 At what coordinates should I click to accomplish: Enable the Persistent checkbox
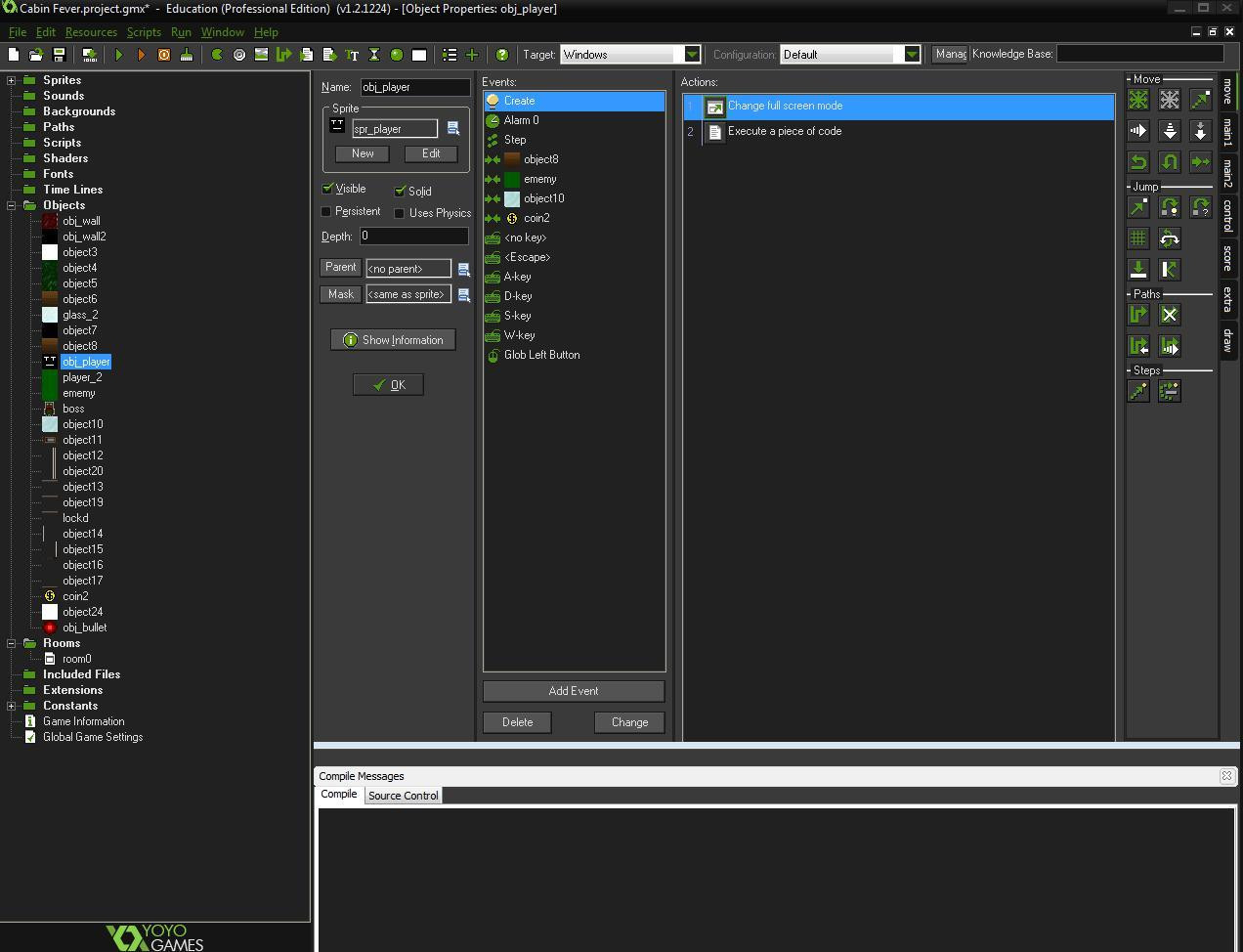326,211
